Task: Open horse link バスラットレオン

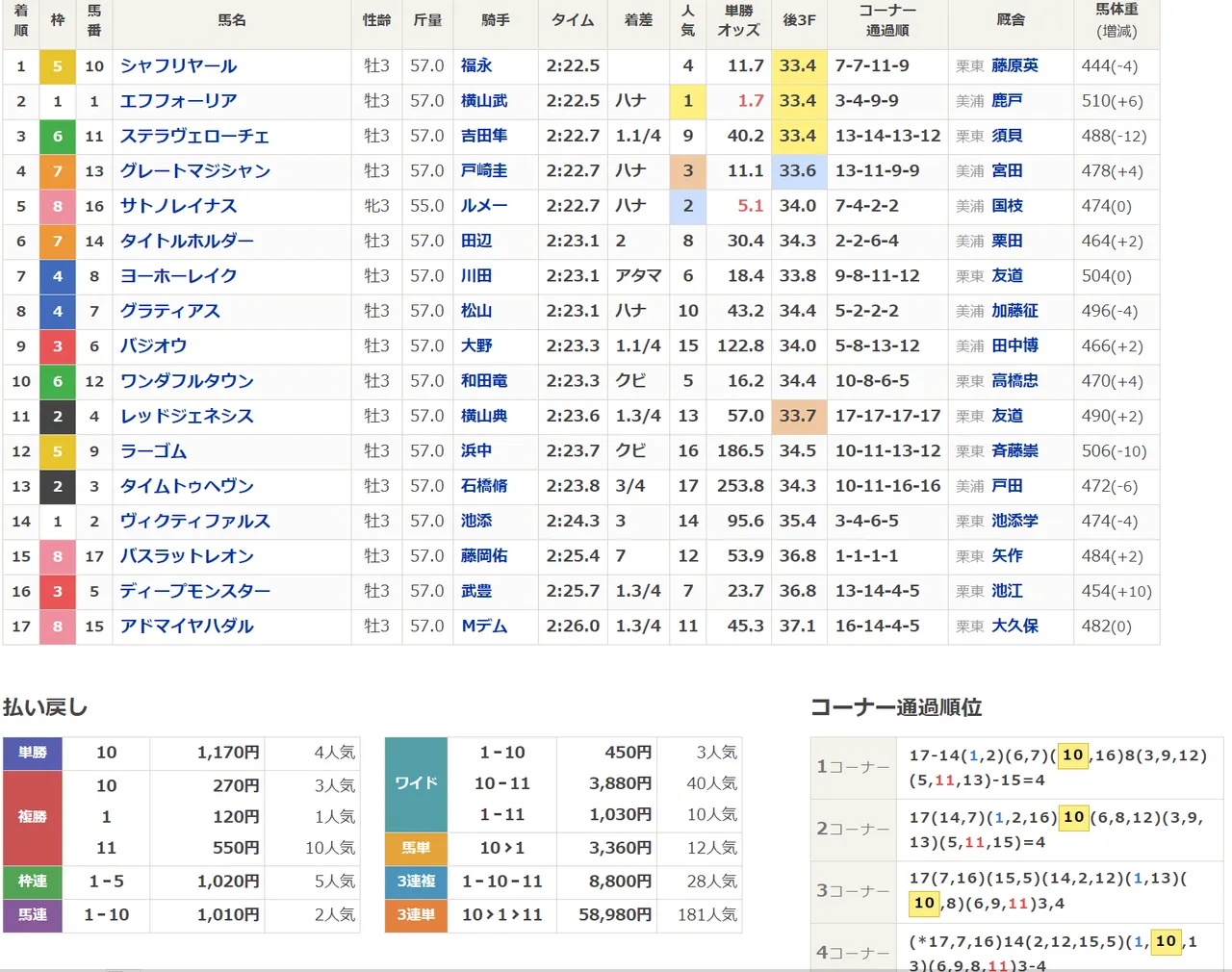Action: coord(187,556)
